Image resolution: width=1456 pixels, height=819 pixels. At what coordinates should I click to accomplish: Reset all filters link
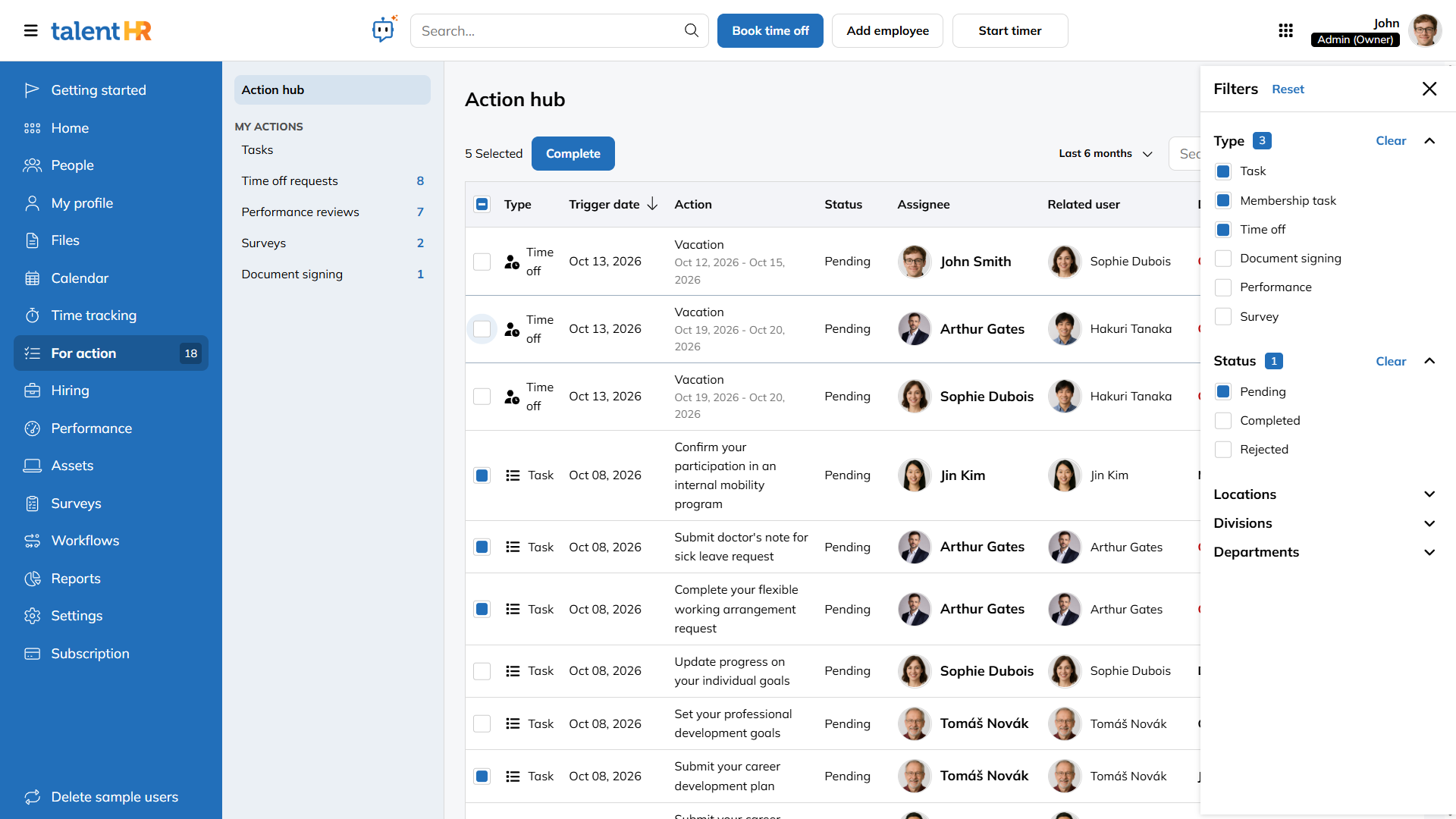pos(1288,89)
